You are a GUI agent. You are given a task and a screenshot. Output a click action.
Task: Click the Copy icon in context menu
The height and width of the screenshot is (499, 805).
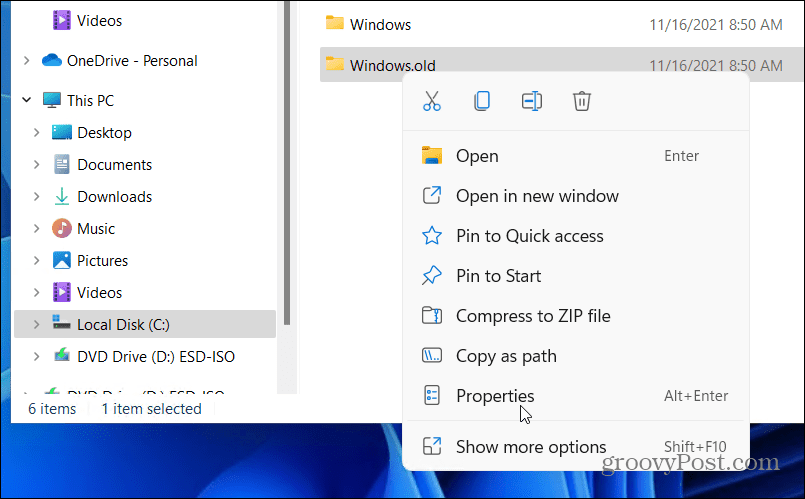(482, 101)
